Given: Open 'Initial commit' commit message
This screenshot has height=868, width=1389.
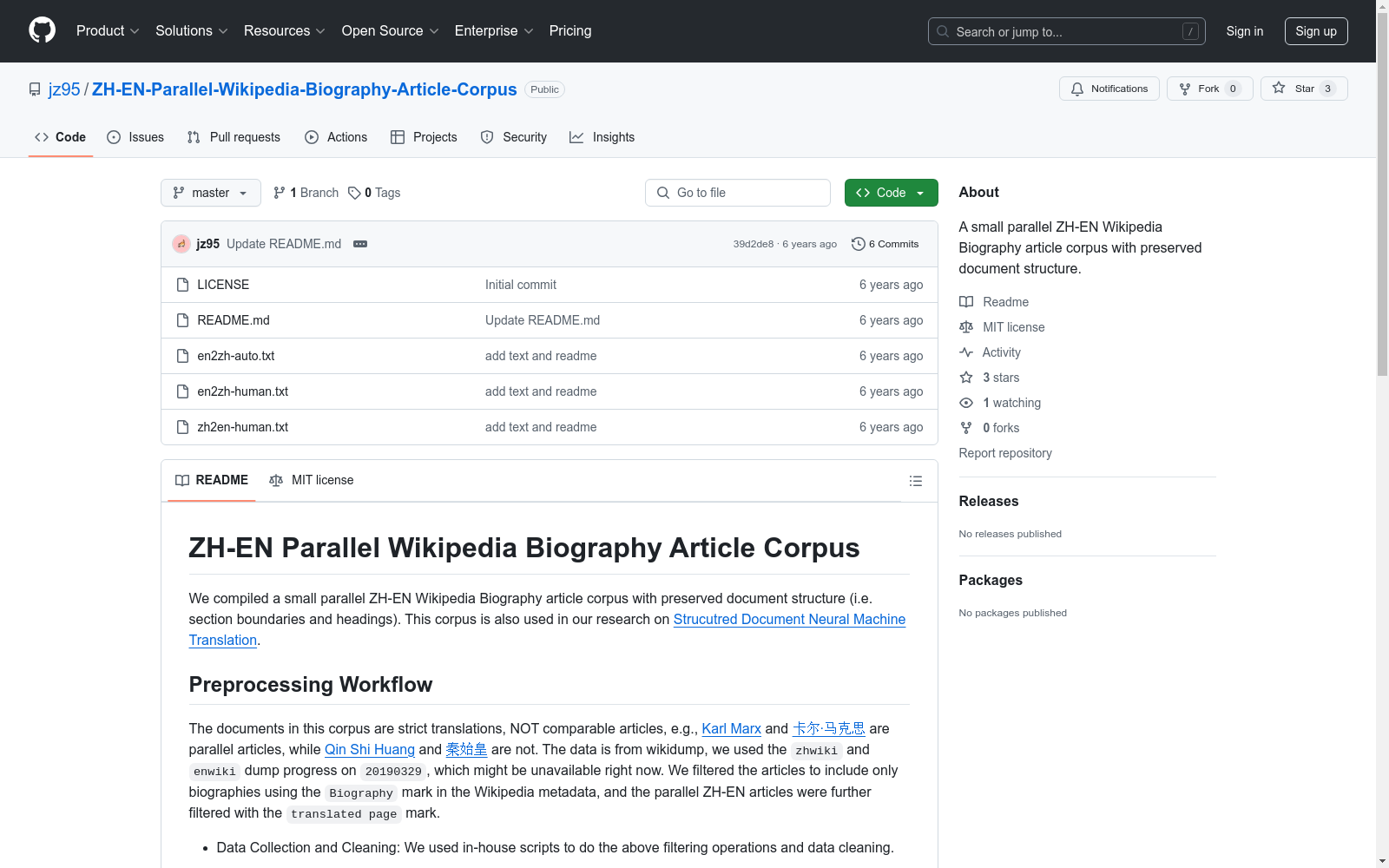Looking at the screenshot, I should 521,285.
